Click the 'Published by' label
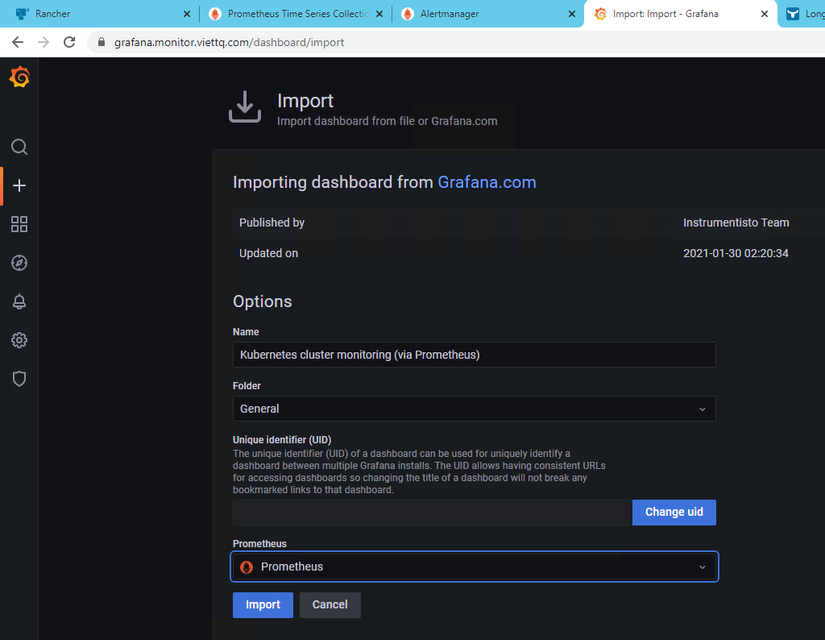Screen dimensions: 825x640 272,223
